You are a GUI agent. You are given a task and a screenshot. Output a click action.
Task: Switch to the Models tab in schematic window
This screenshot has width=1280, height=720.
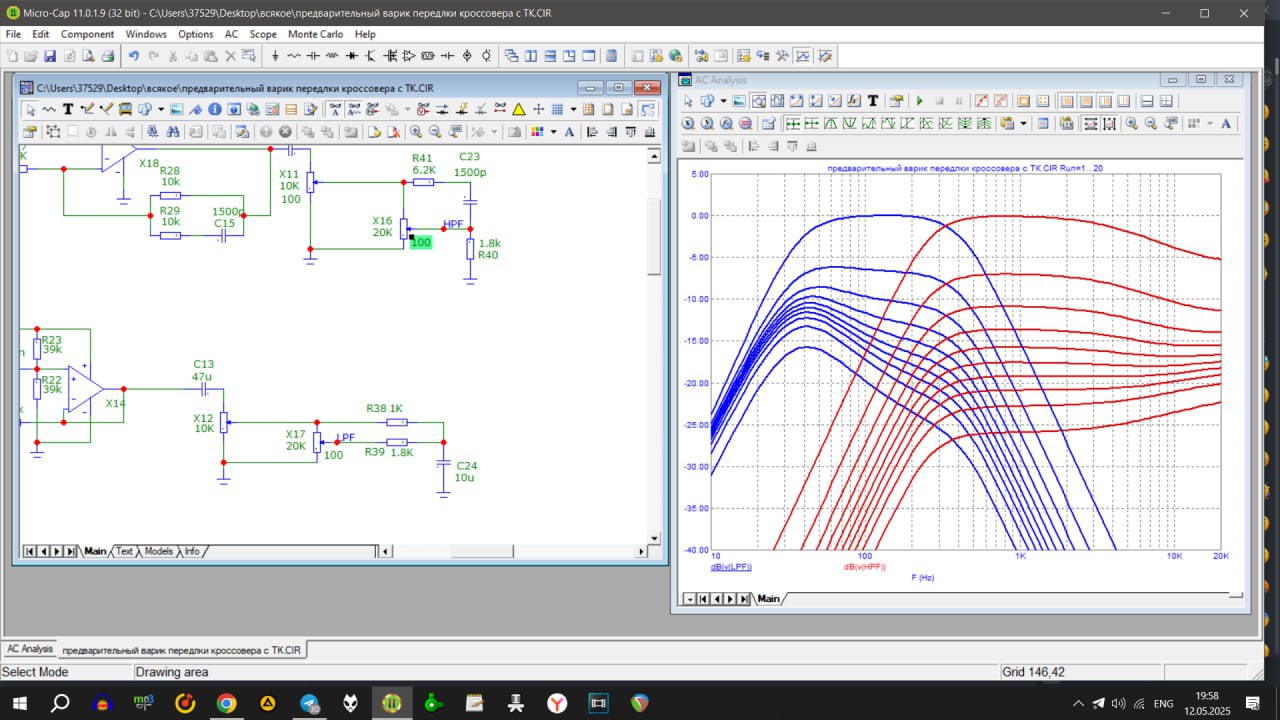(x=158, y=551)
